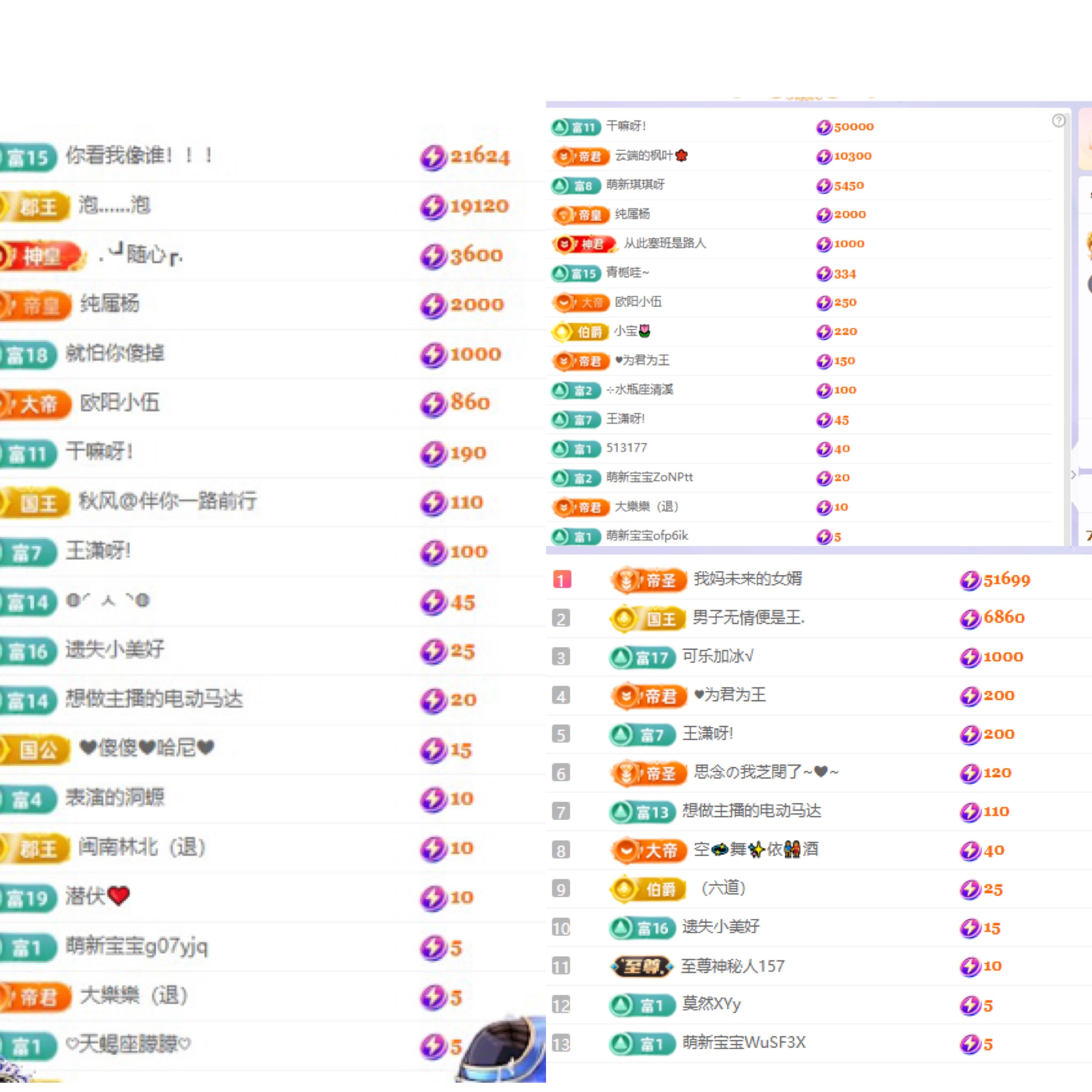
Task: Click the 伯爵 badge beside 小宝
Action: [580, 332]
